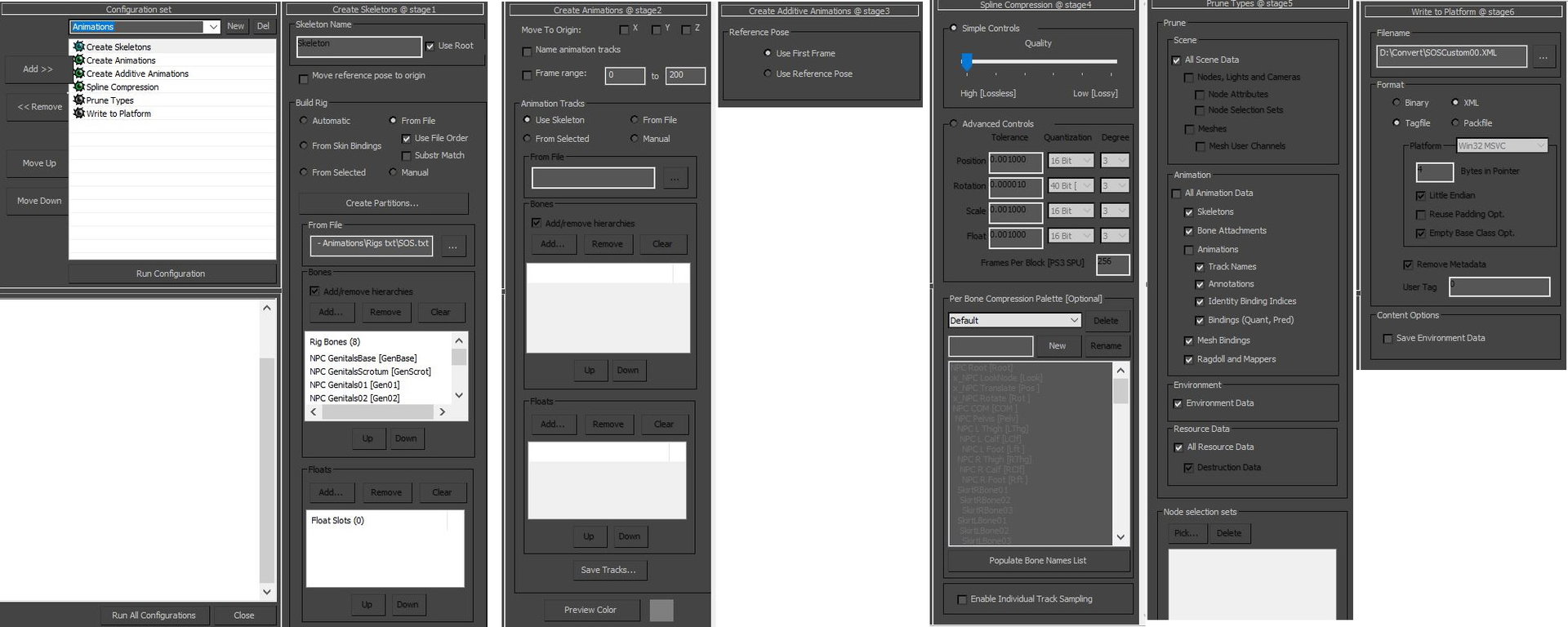Click the gear icon beside Prune Types
Image resolution: width=1568 pixels, height=627 pixels.
coord(79,100)
